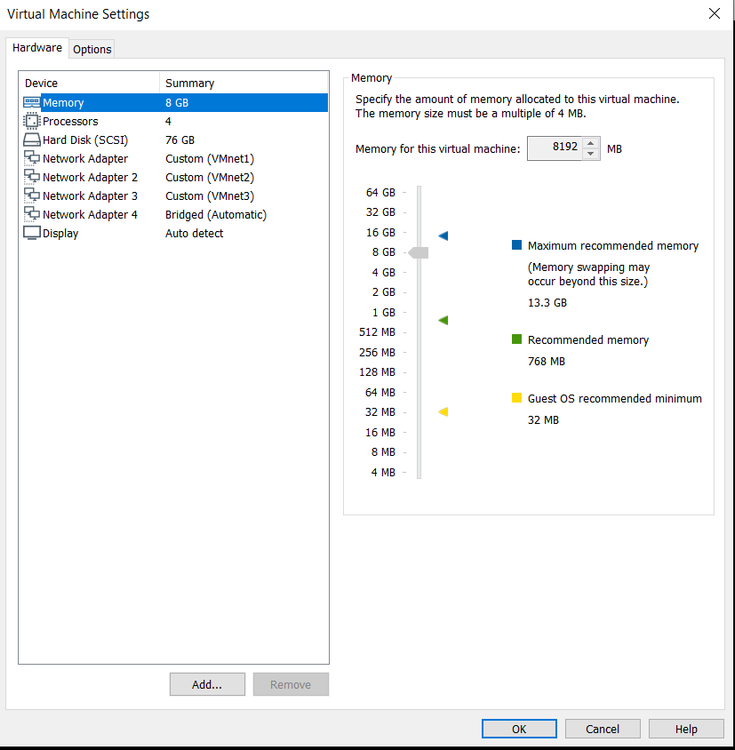Select the Network Adapter 4 row
The image size is (735, 750).
(175, 214)
